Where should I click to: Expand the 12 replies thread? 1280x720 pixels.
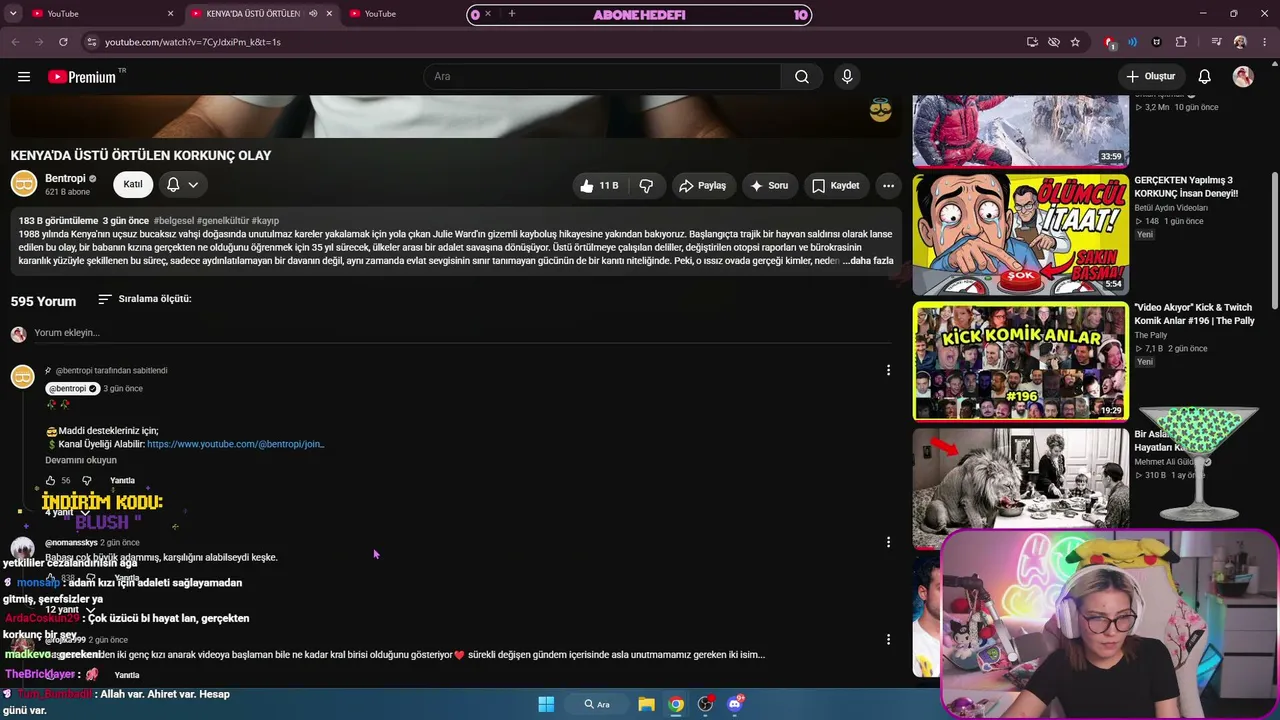click(x=70, y=610)
